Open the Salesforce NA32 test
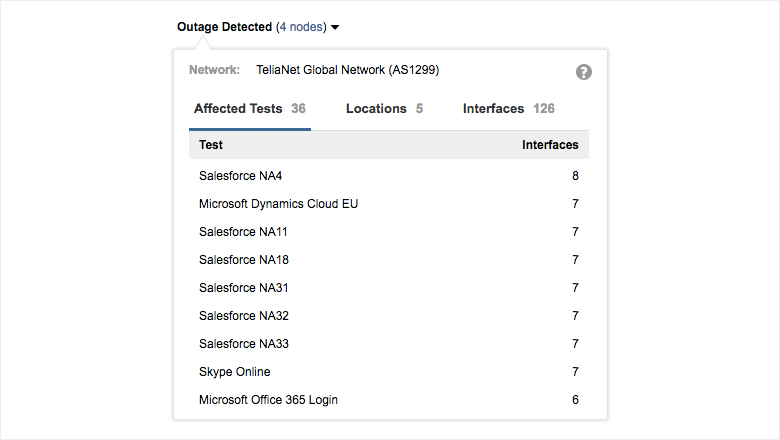Image resolution: width=780 pixels, height=440 pixels. [244, 316]
